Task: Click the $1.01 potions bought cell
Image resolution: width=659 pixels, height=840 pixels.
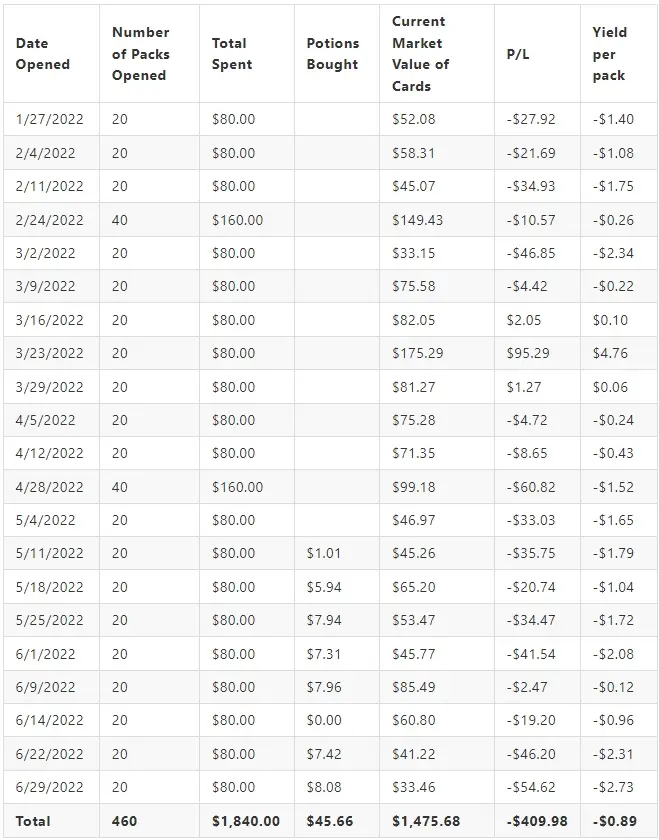Action: pyautogui.click(x=324, y=553)
